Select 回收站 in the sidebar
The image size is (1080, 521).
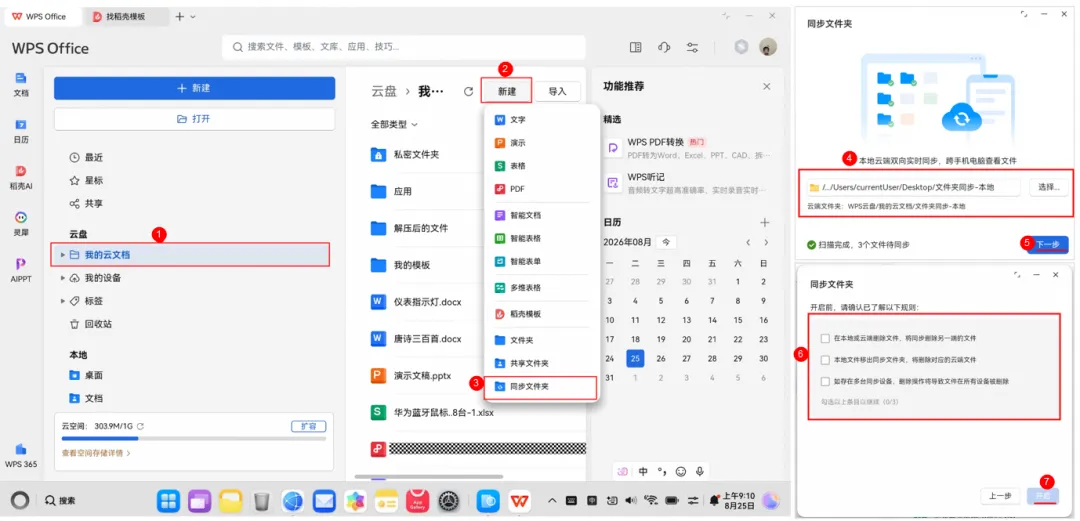(x=90, y=324)
